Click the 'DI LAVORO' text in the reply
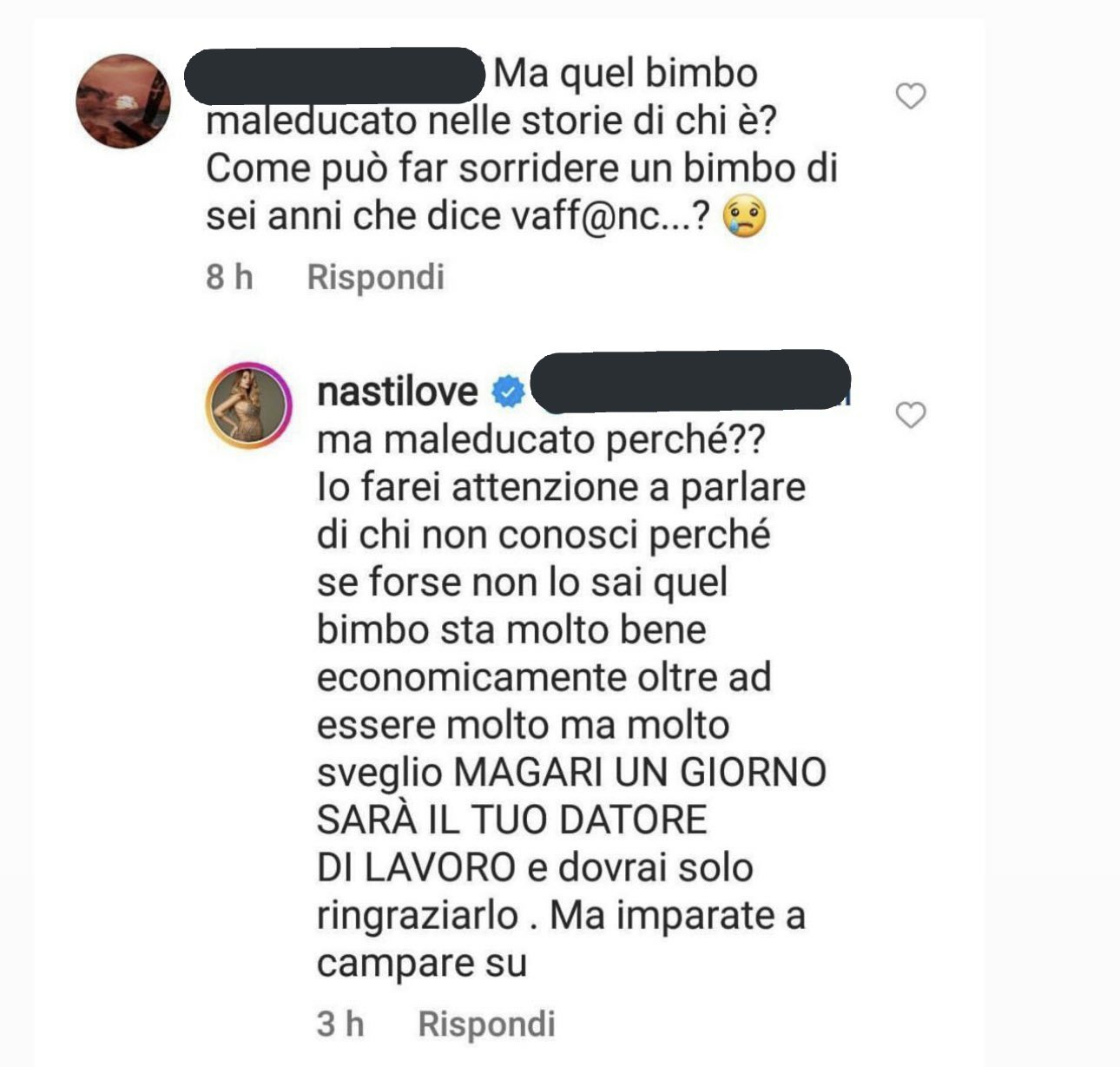This screenshot has height=1067, width=1120. click(x=416, y=867)
